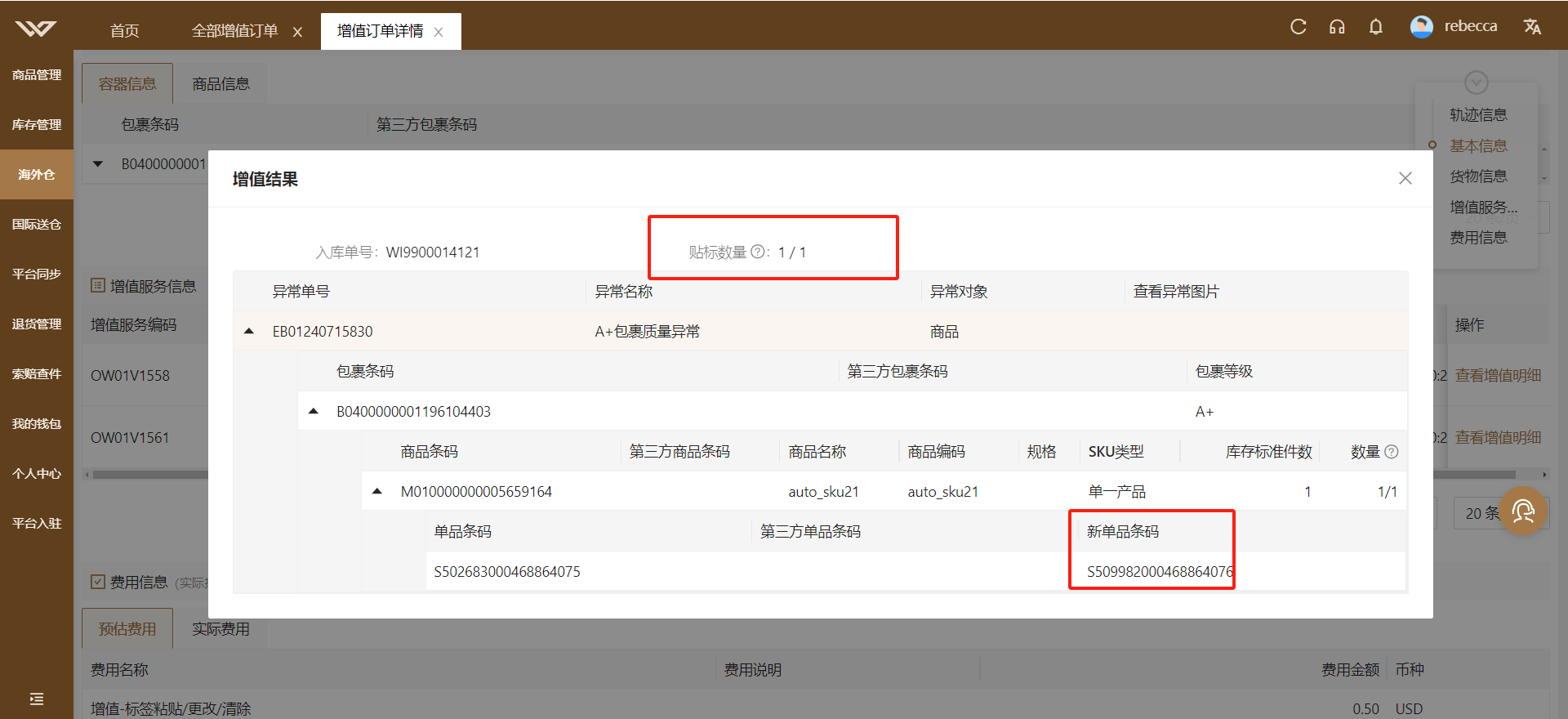
Task: Click the 查看异常图片 column header
Action: [1176, 291]
